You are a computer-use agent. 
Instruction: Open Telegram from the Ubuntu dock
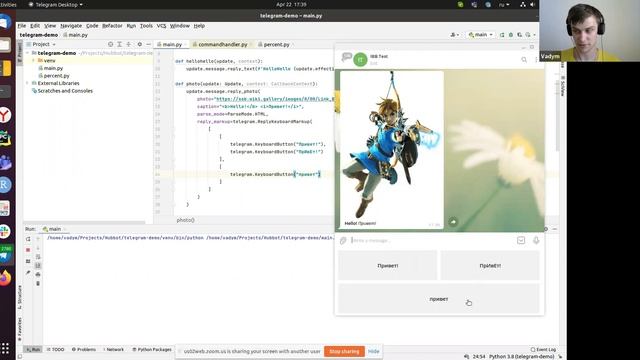[6, 254]
